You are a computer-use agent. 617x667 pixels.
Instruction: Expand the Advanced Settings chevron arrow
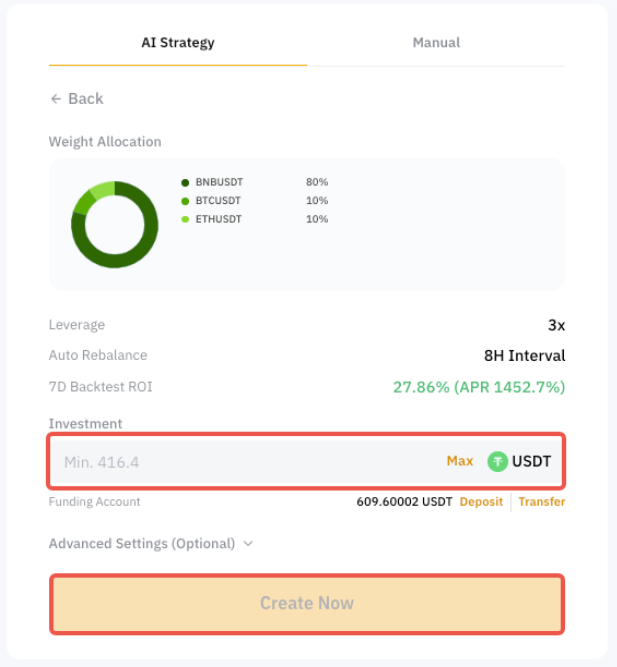248,544
